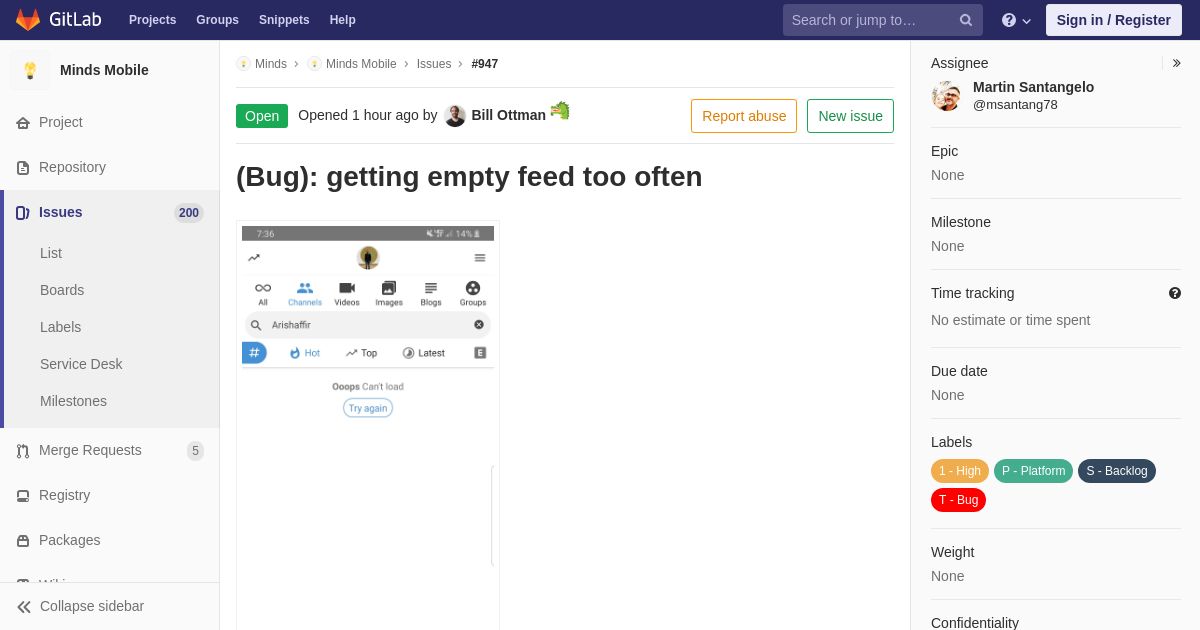Click the T - Bug label
This screenshot has height=630, width=1200.
pyautogui.click(x=958, y=500)
